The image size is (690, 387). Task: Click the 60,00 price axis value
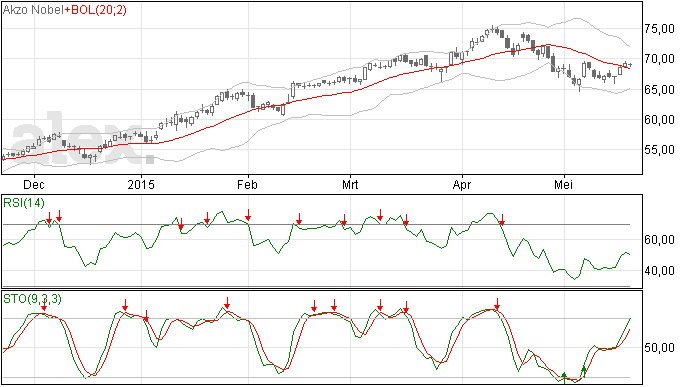pyautogui.click(x=659, y=120)
